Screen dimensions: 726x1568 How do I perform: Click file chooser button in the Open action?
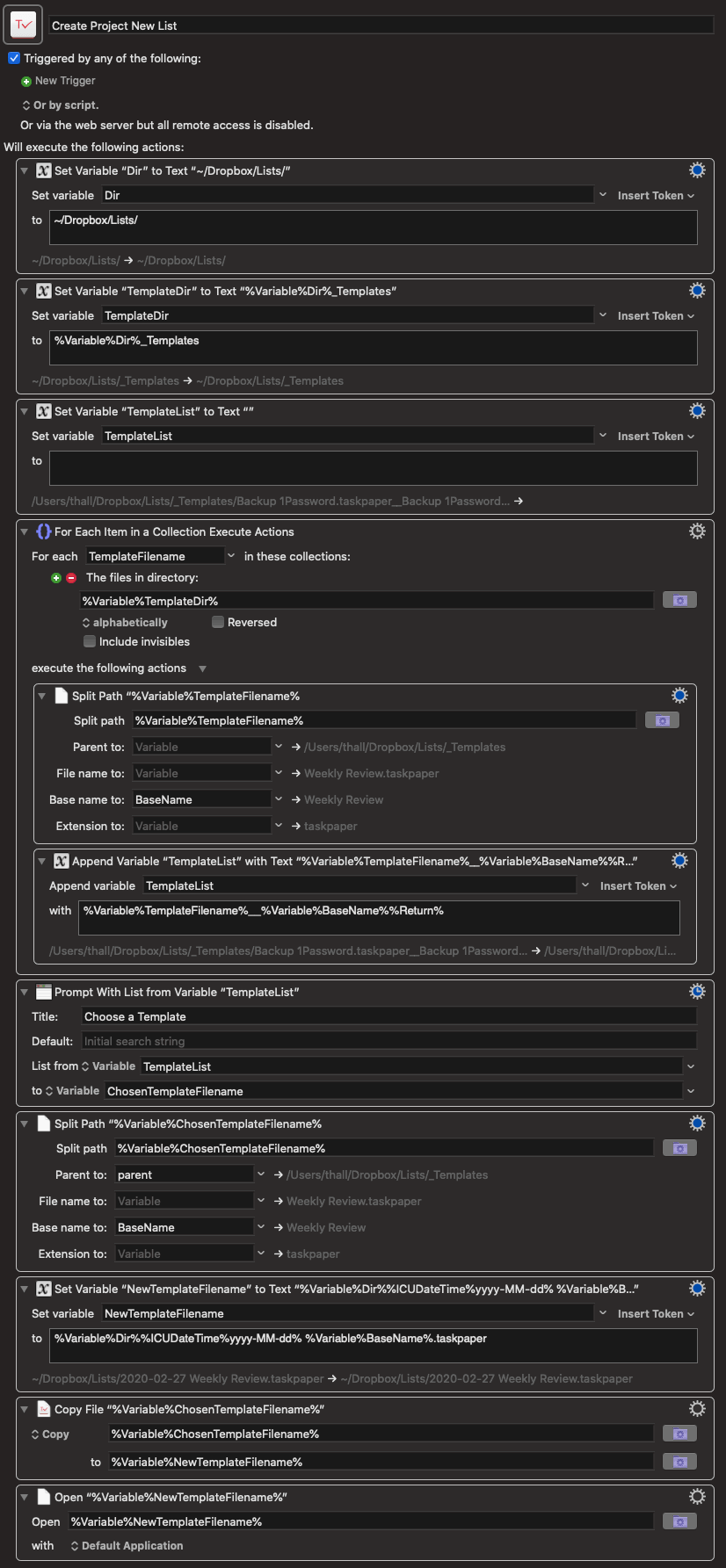click(x=679, y=1521)
